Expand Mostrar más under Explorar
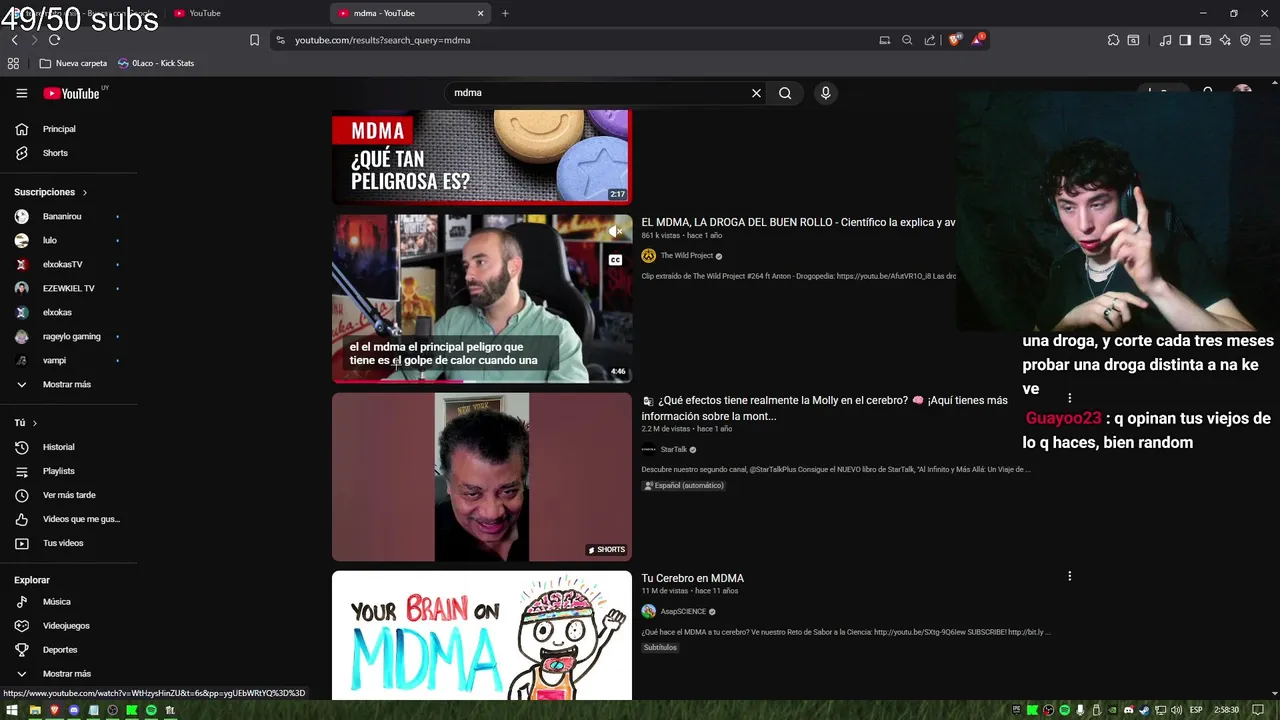 click(68, 674)
